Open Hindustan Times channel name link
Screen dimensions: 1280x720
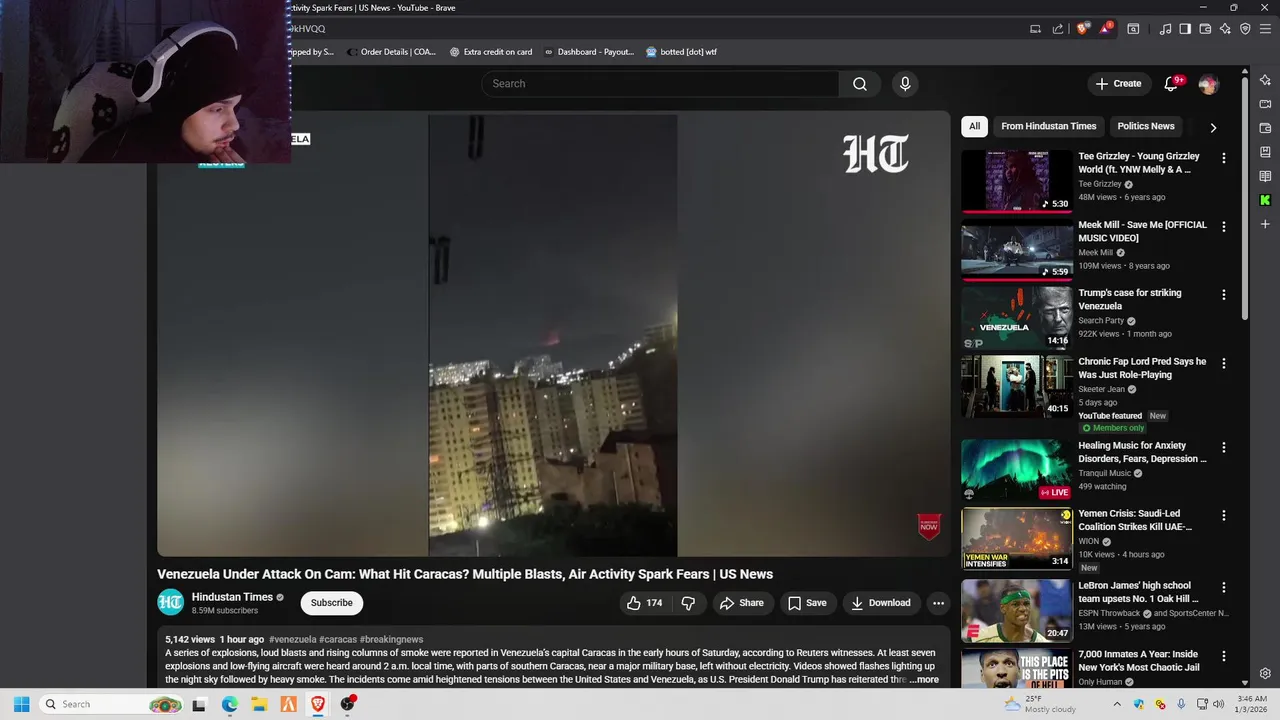(x=232, y=597)
